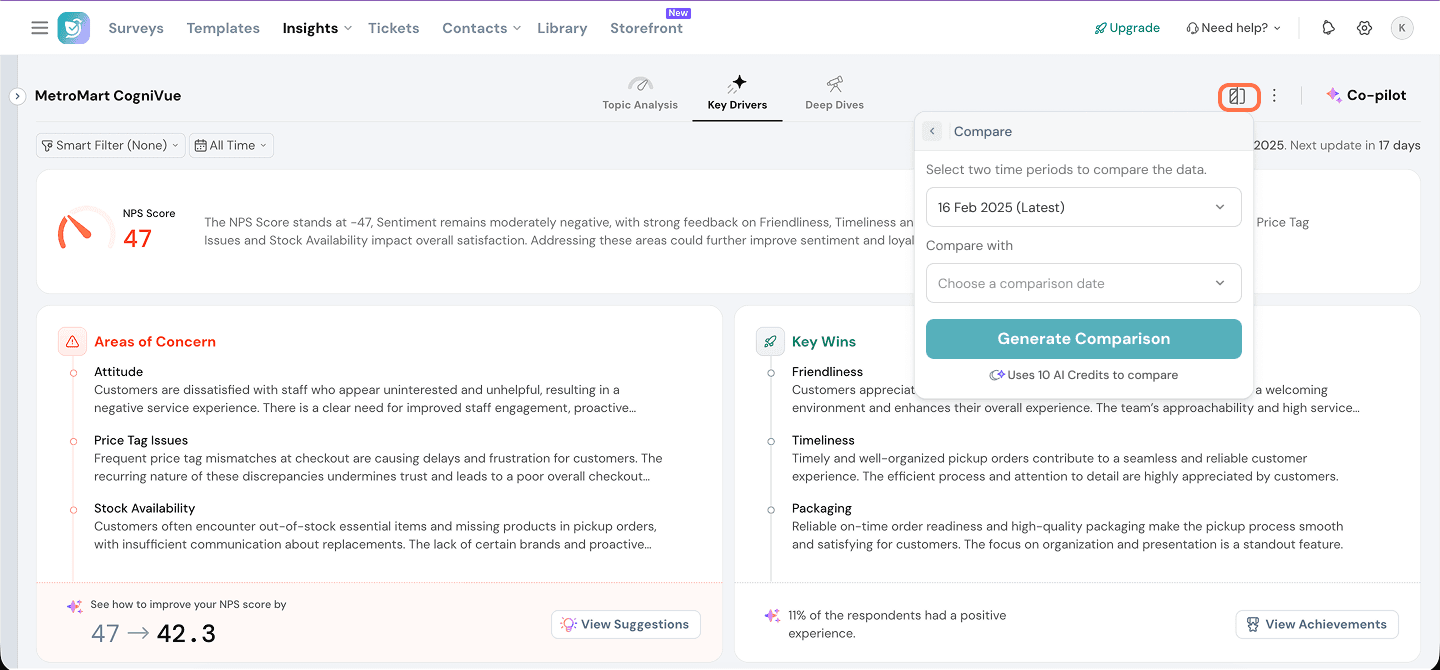The image size is (1440, 670).
Task: Open the settings gear icon
Action: 1364,28
